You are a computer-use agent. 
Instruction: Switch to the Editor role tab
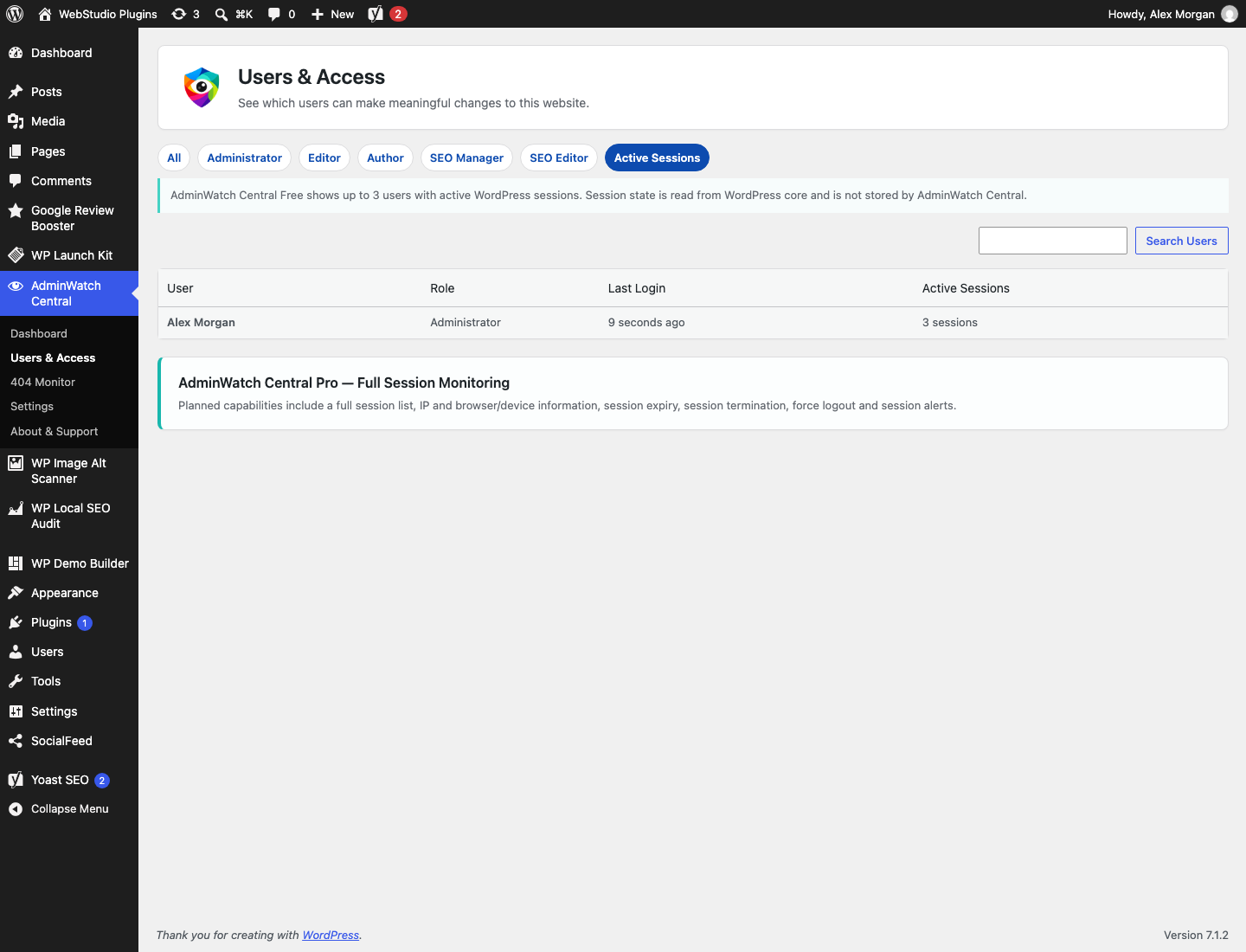(x=324, y=158)
